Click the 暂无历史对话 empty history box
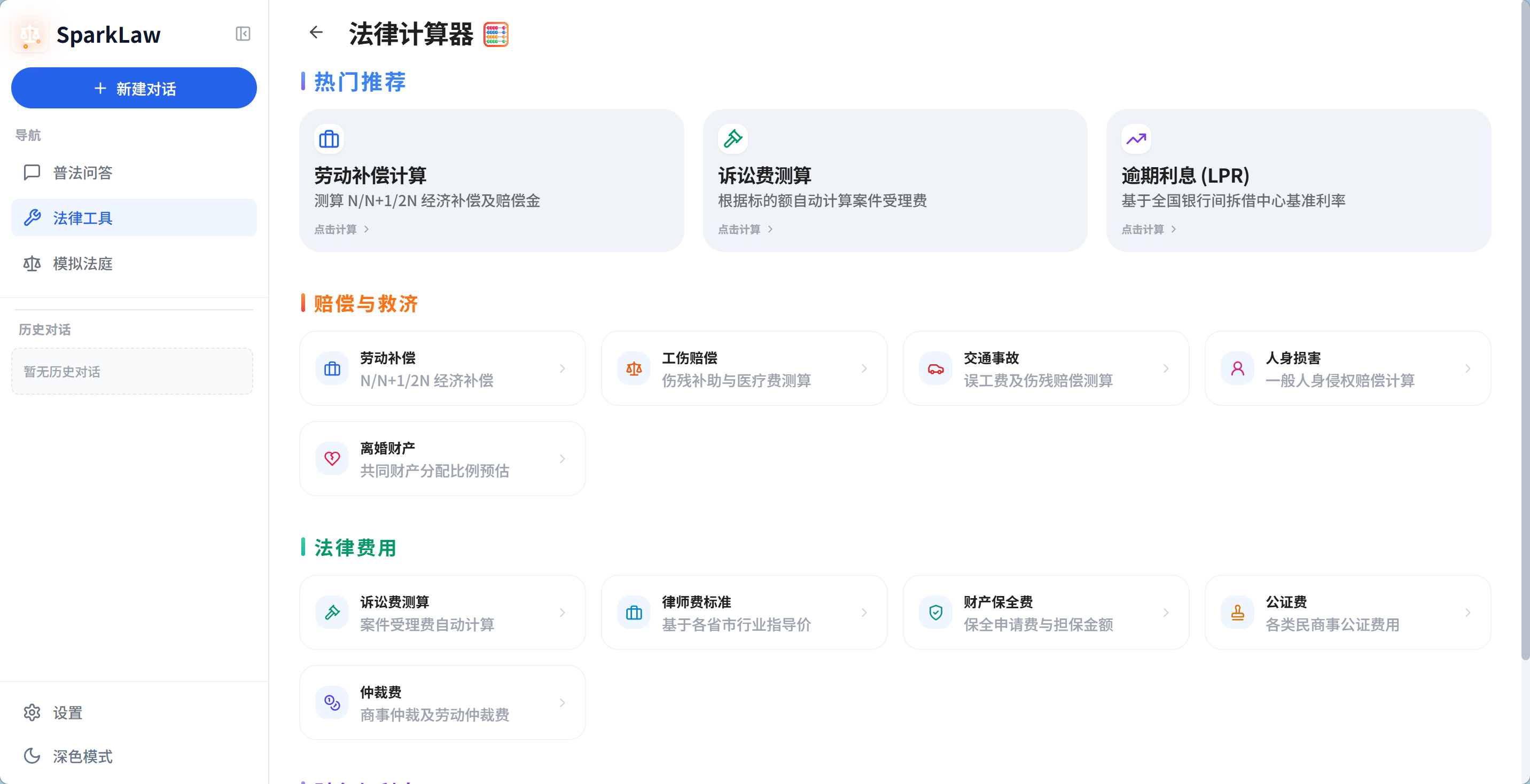The image size is (1530, 784). point(132,371)
